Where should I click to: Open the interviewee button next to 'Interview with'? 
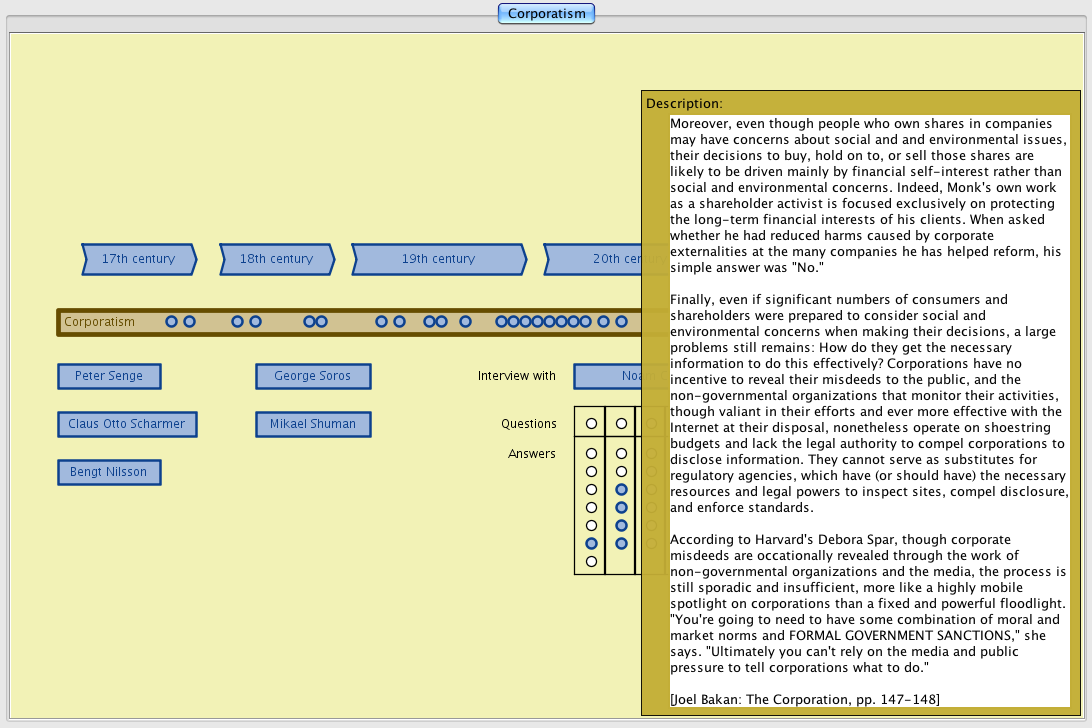click(x=607, y=376)
